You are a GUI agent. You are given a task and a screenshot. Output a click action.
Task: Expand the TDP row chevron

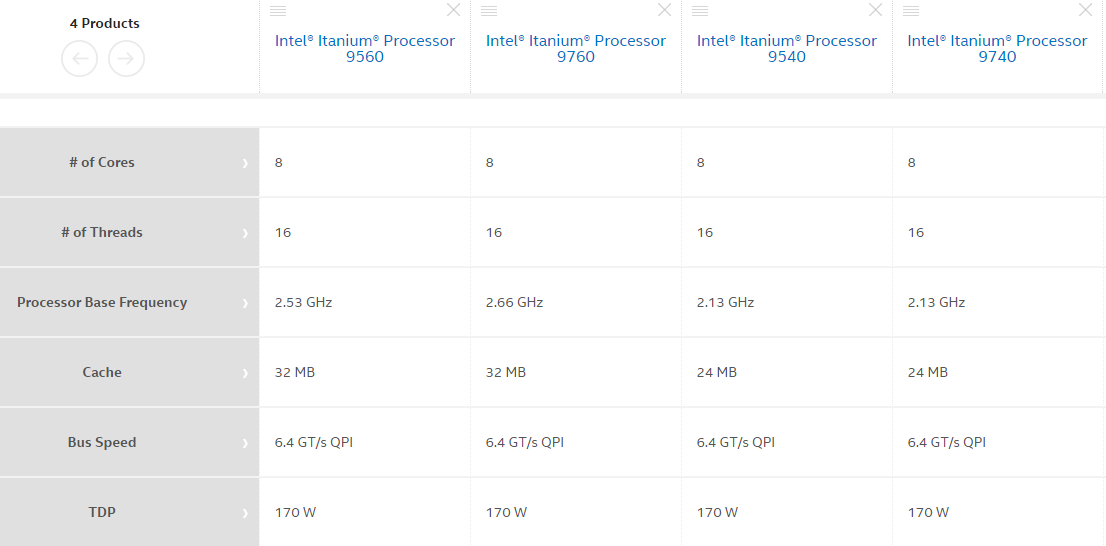(x=245, y=513)
